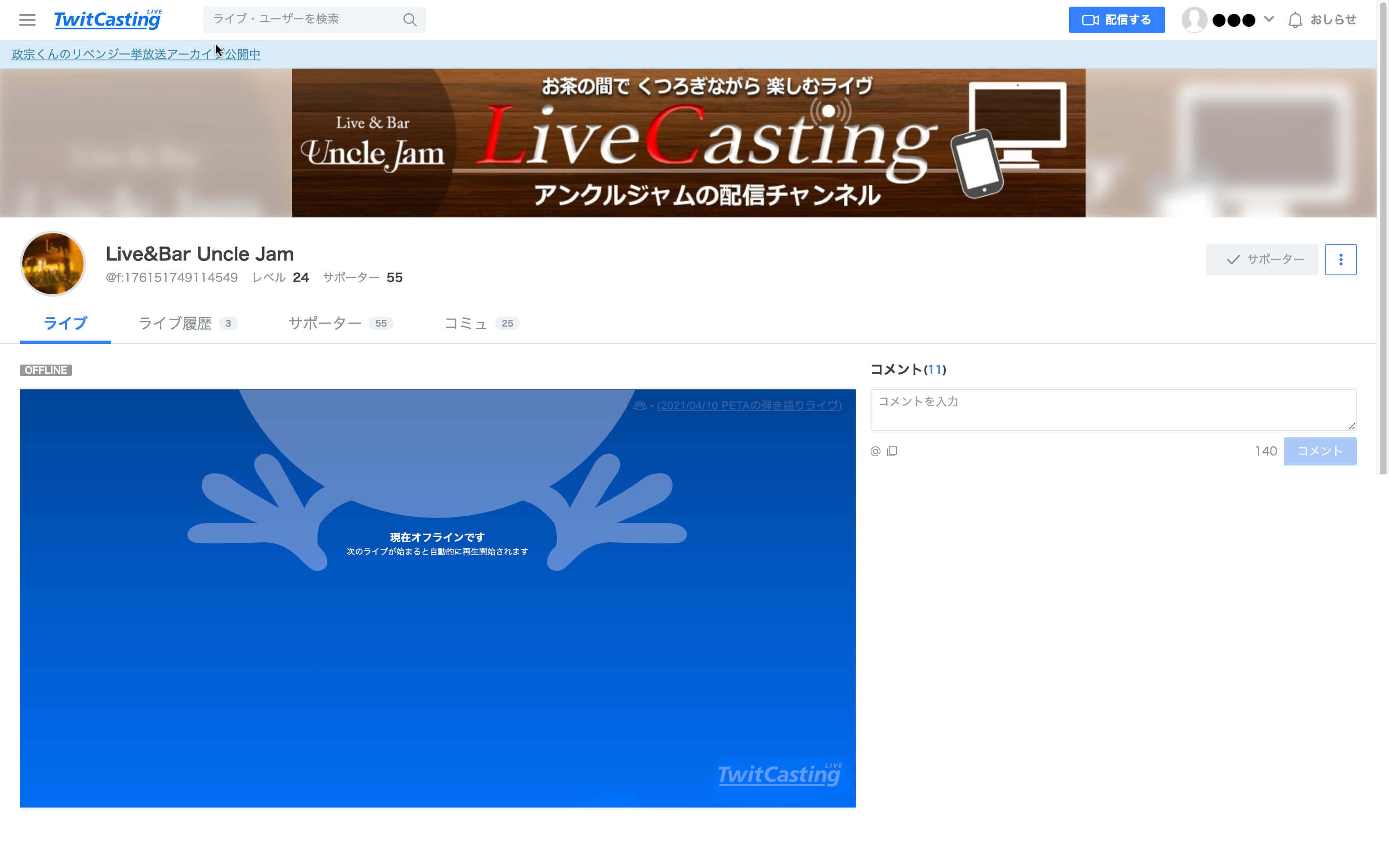
Task: Click the 140 character counter
Action: click(x=1265, y=451)
